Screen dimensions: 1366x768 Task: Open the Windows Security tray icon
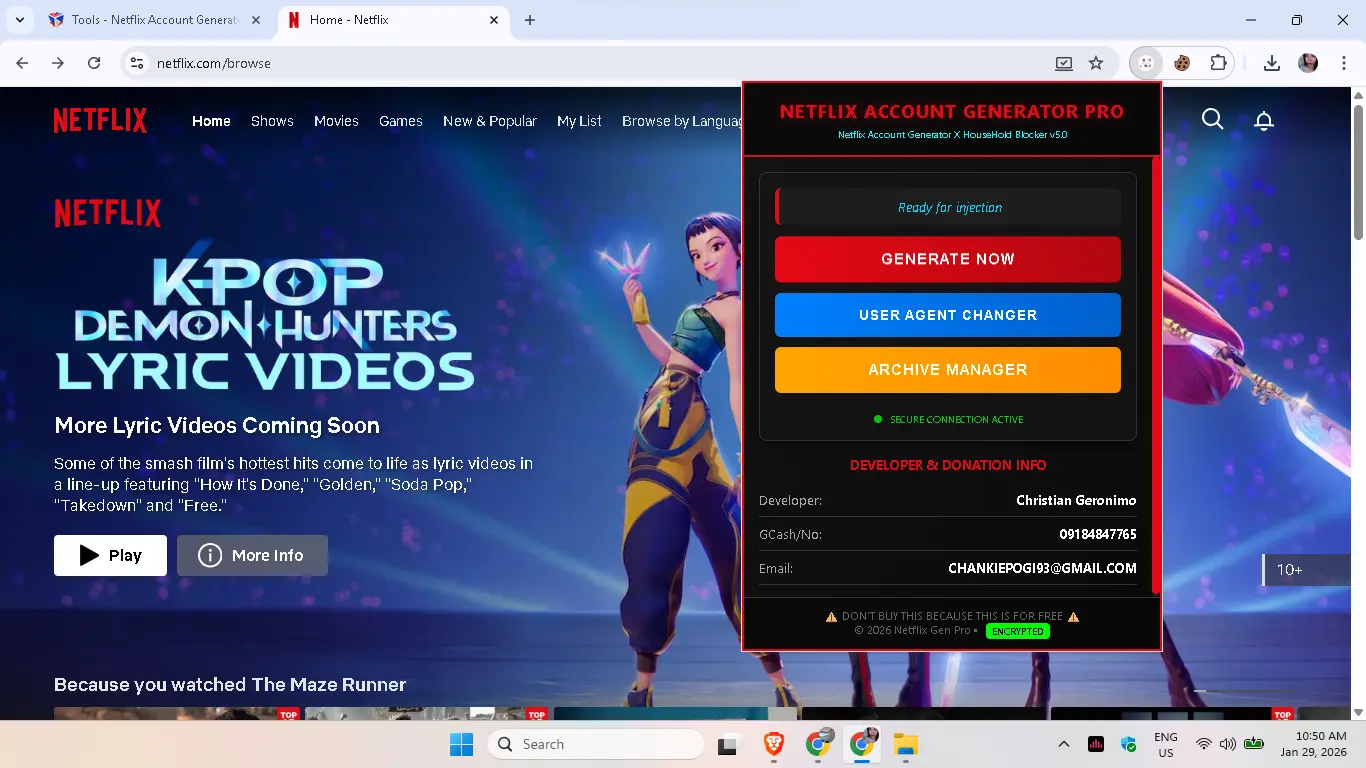click(1129, 744)
